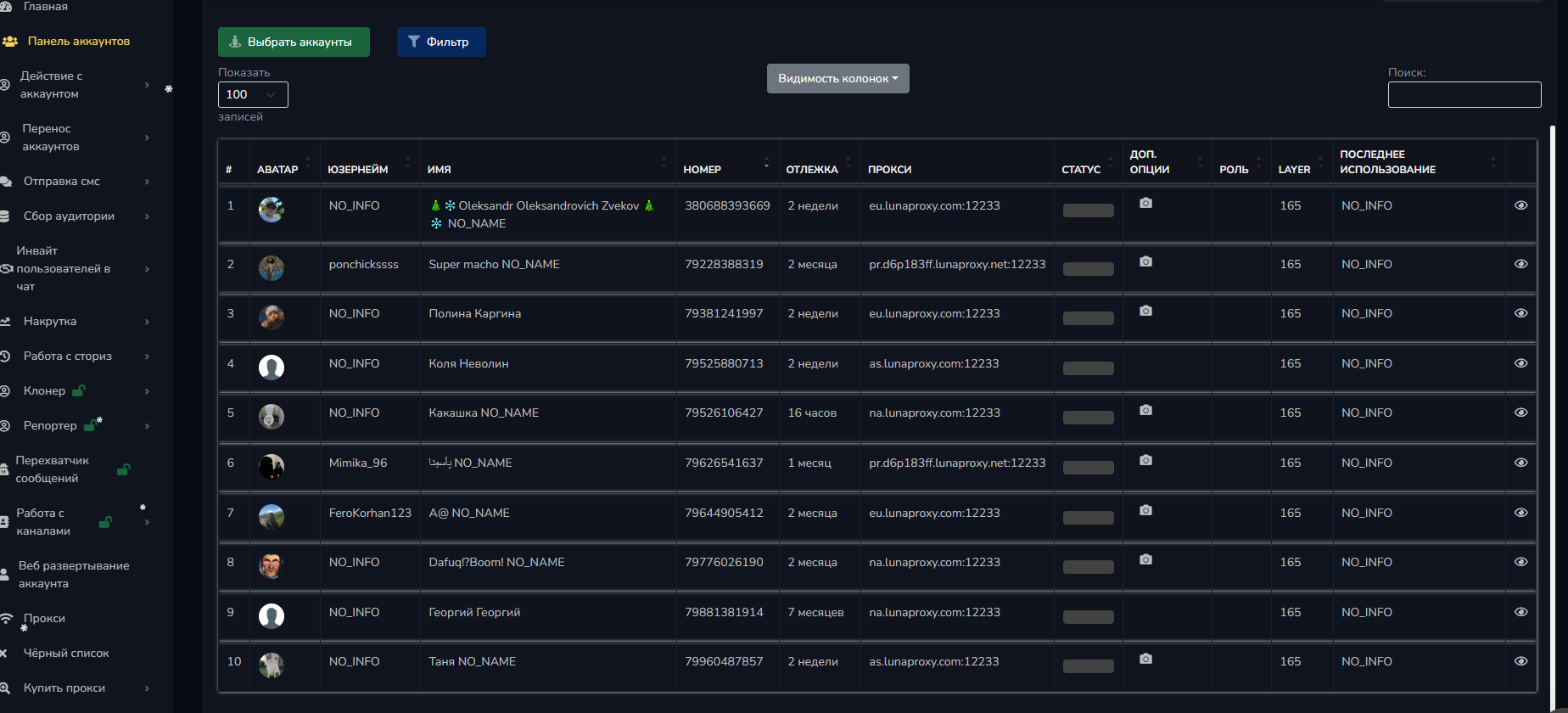Viewport: 1568px width, 713px height.
Task: Click camera icon in Dafuq!?Boom! row
Action: (x=1145, y=559)
